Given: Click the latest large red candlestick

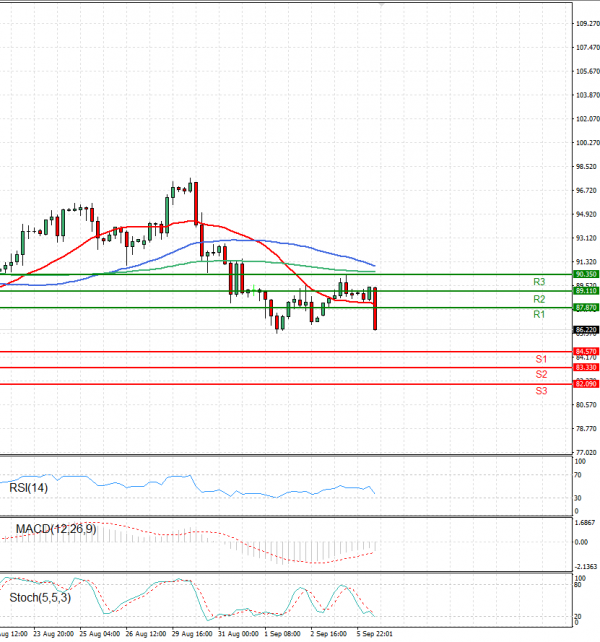Looking at the screenshot, I should [375, 309].
